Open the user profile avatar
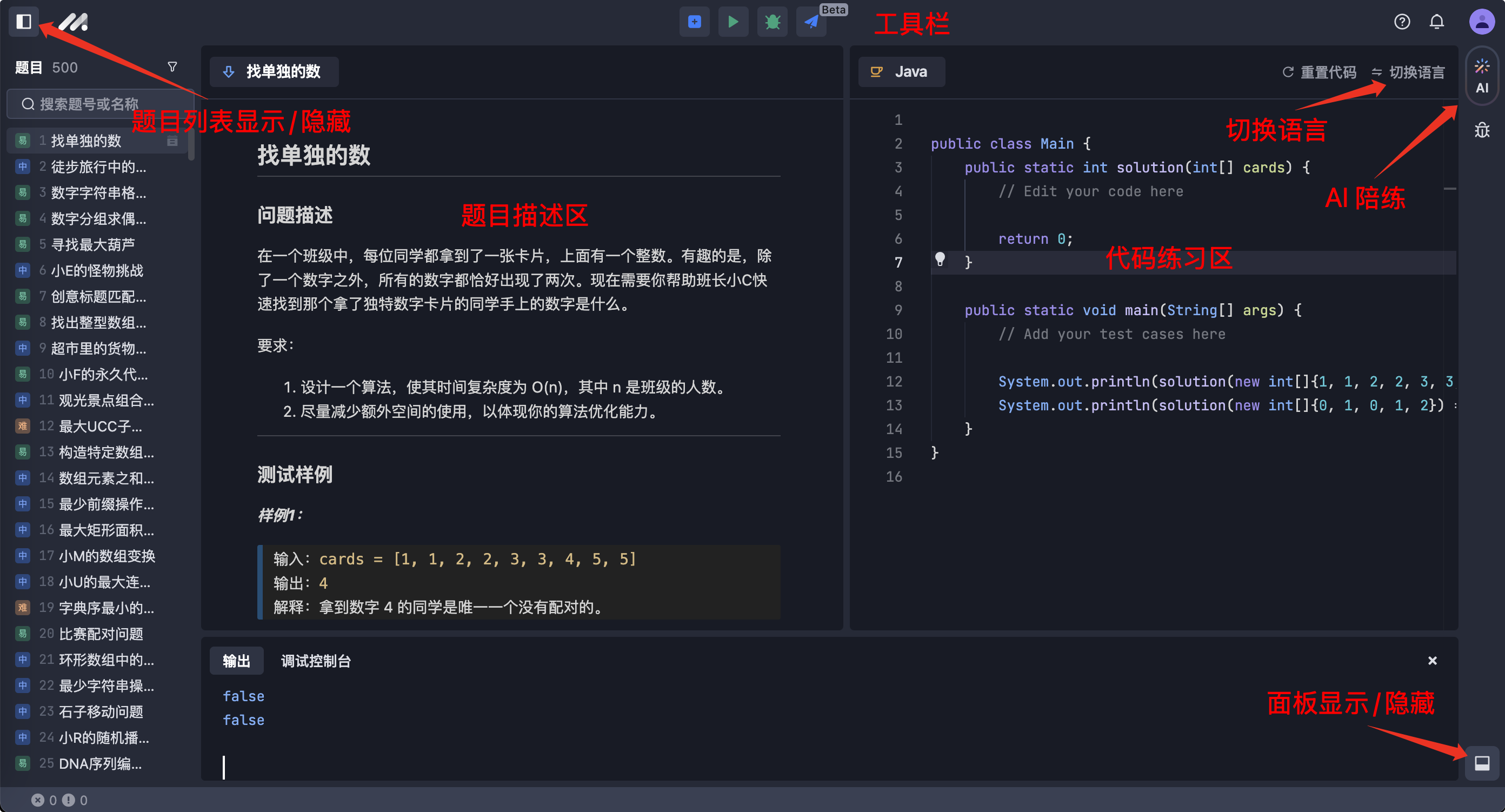The height and width of the screenshot is (812, 1505). [x=1482, y=22]
